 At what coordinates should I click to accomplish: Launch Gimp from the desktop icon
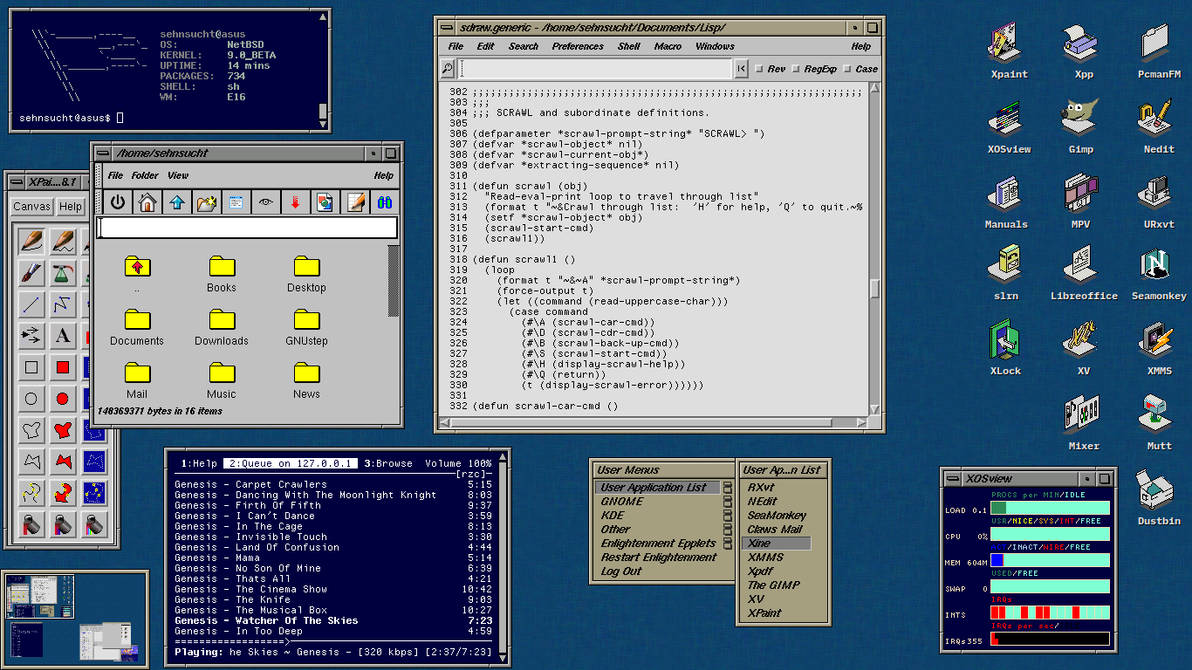(1080, 126)
